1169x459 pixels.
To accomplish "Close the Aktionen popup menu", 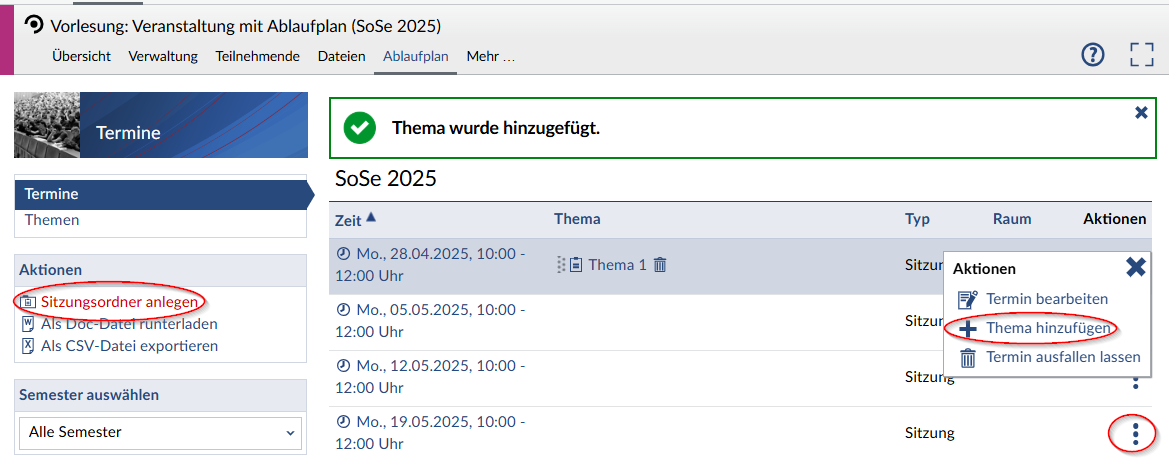I will pyautogui.click(x=1135, y=267).
